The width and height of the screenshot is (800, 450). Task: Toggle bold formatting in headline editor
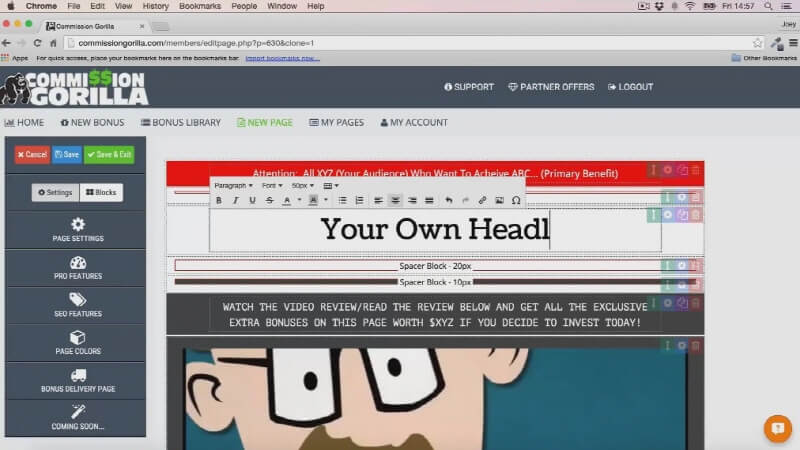click(x=219, y=201)
